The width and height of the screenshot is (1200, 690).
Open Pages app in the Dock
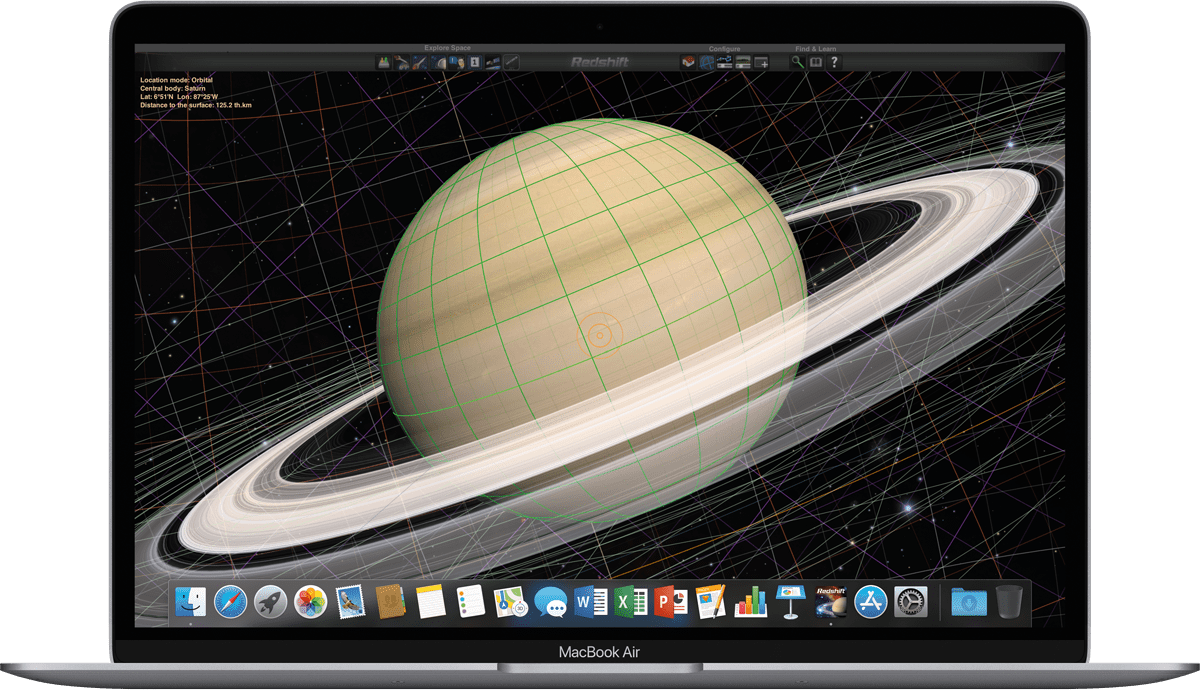click(710, 601)
